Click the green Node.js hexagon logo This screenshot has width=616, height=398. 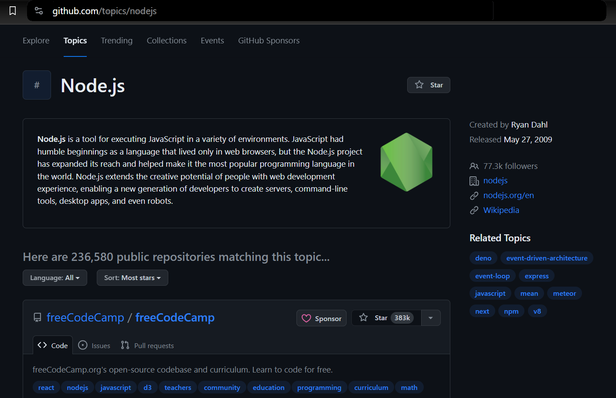[x=406, y=162]
